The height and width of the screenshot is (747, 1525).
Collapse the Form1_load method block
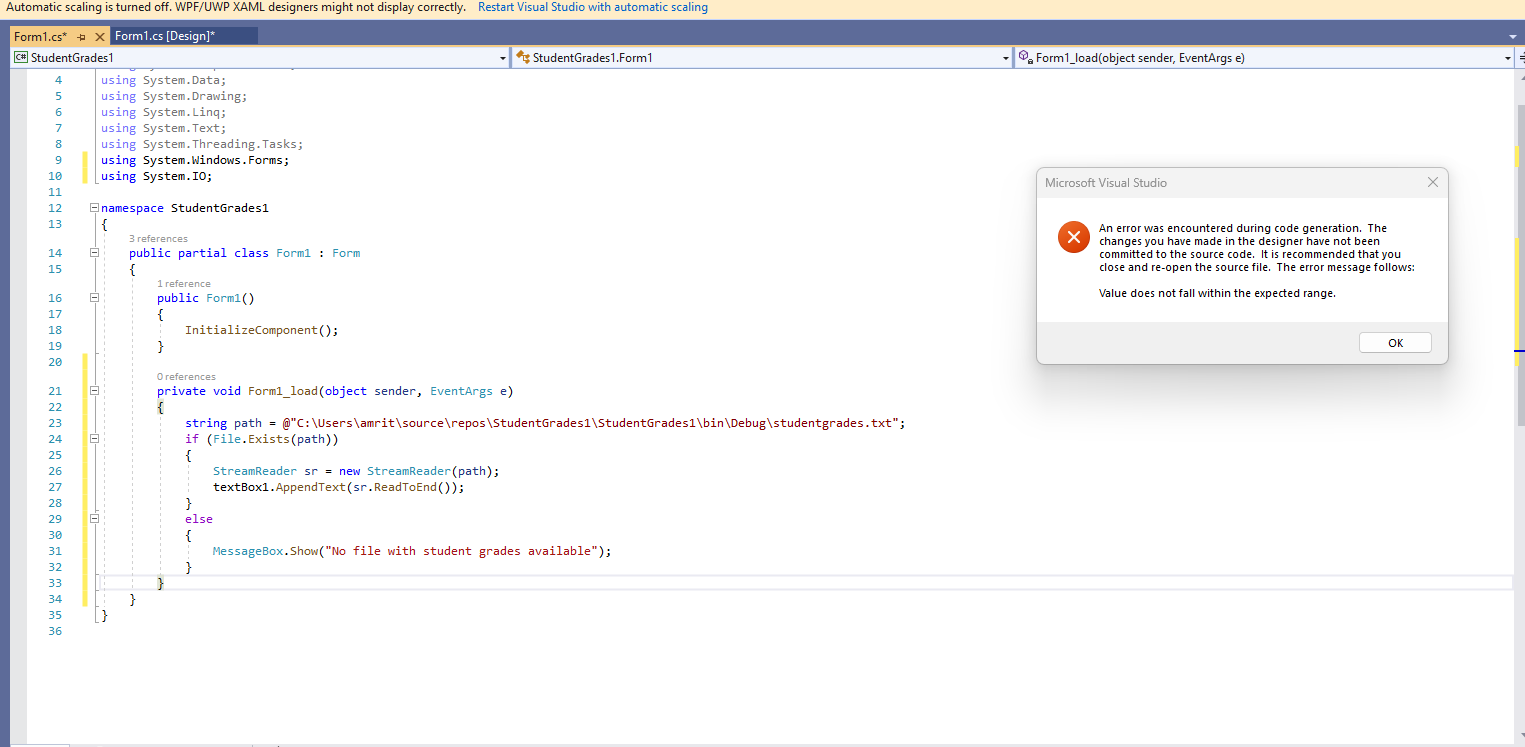coord(94,391)
